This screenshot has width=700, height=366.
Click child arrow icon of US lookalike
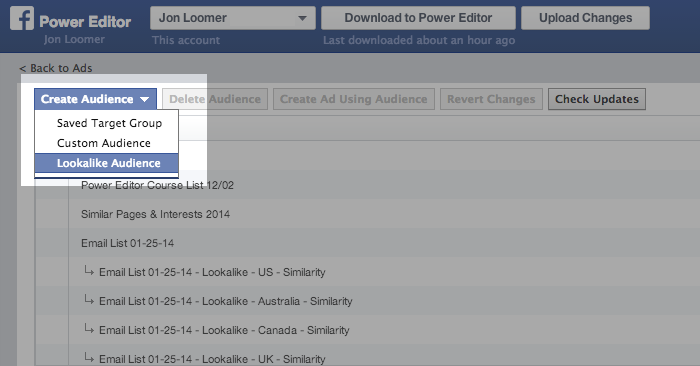click(89, 270)
